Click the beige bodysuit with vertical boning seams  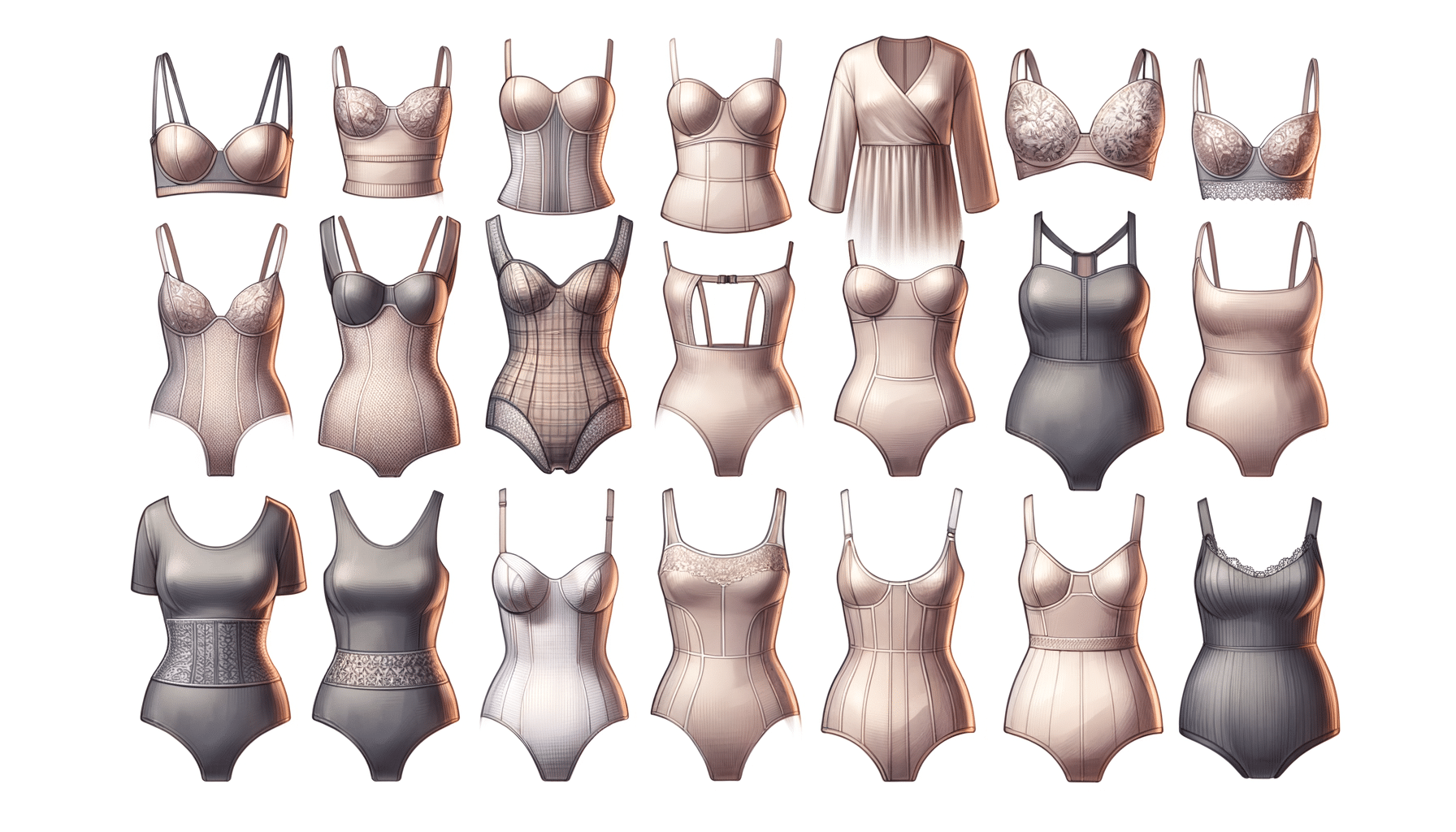[x=898, y=650]
